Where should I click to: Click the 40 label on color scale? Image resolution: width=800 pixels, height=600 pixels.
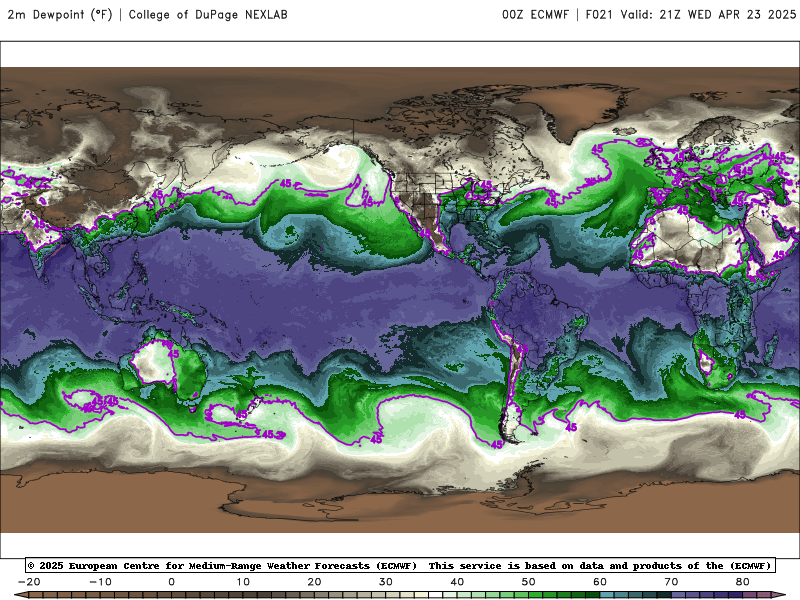pyautogui.click(x=457, y=582)
